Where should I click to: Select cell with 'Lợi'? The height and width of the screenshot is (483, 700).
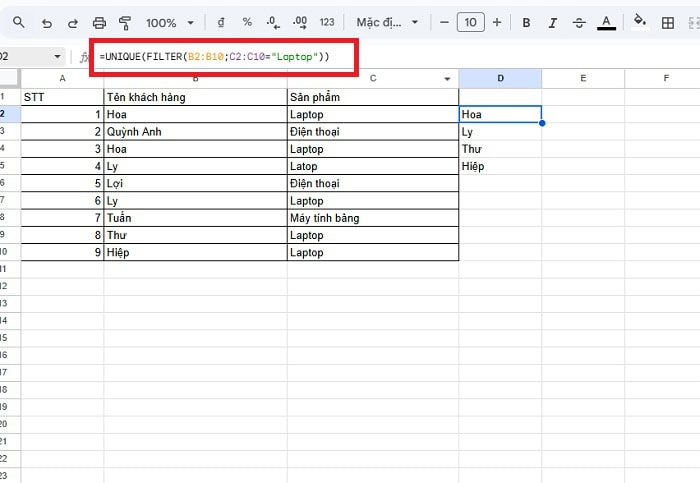coord(196,183)
